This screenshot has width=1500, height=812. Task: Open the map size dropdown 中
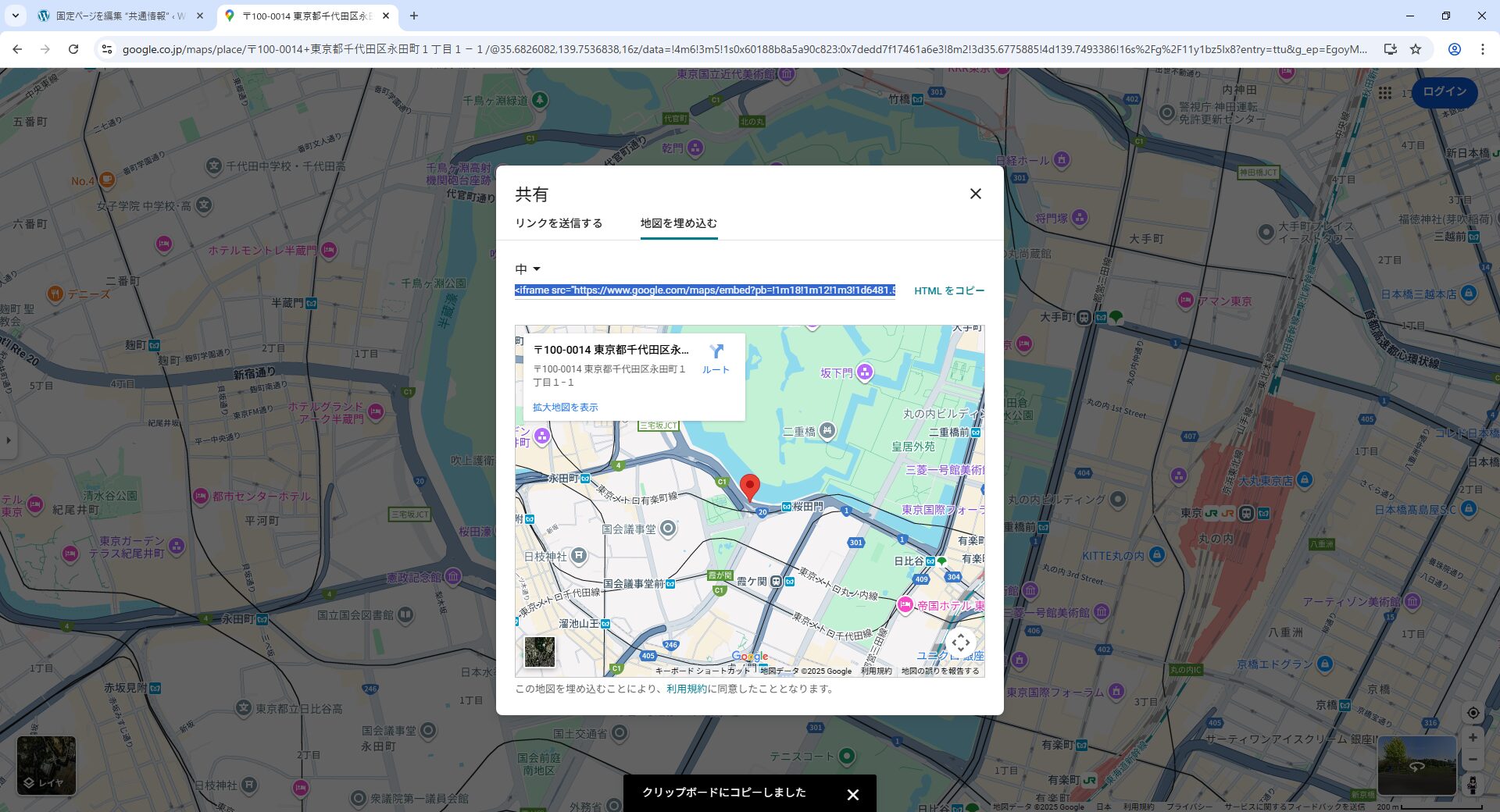(x=528, y=269)
